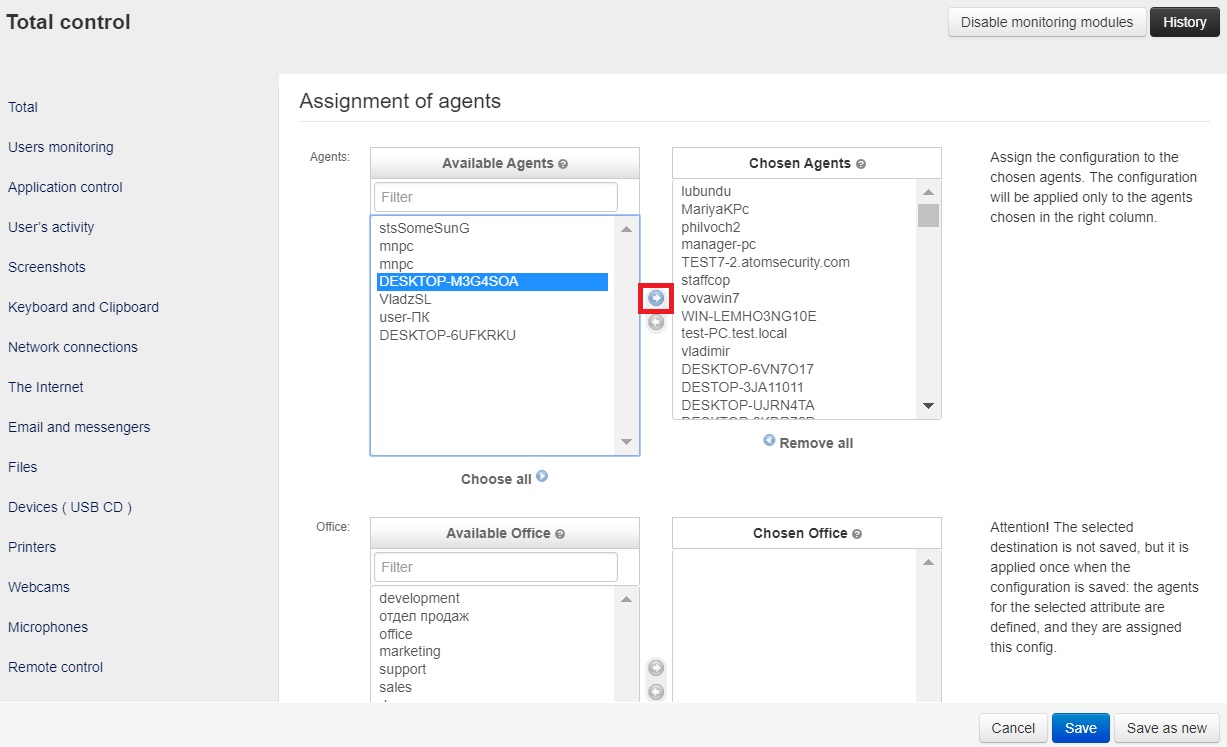Click the Remove all arrow icon

point(769,440)
